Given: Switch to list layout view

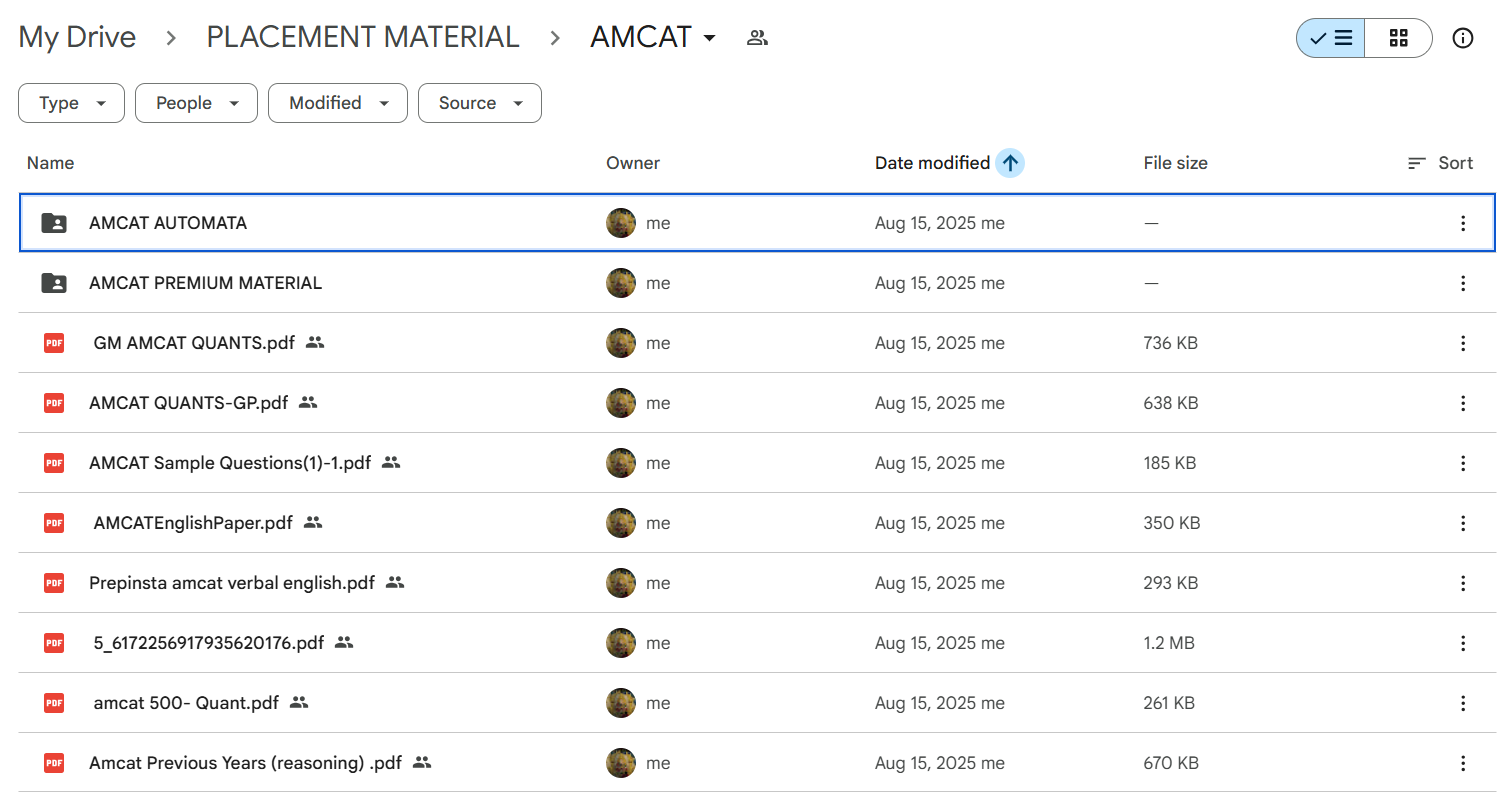Looking at the screenshot, I should pos(1331,38).
